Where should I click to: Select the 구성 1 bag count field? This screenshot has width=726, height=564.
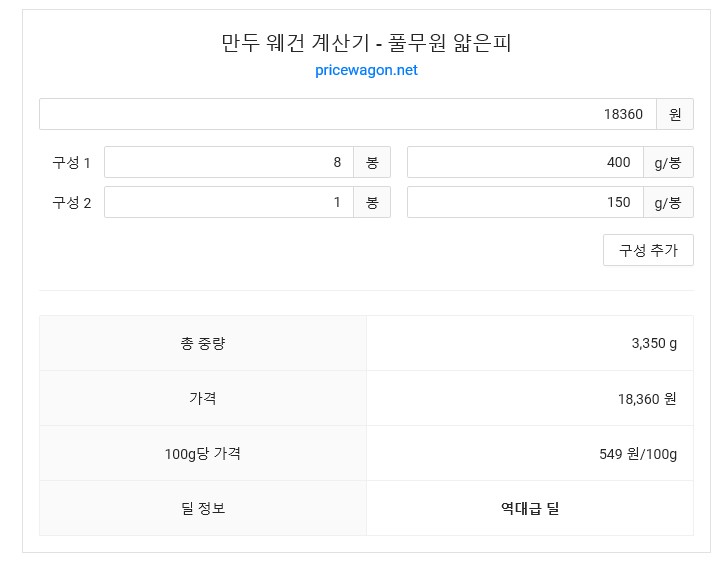pos(229,162)
